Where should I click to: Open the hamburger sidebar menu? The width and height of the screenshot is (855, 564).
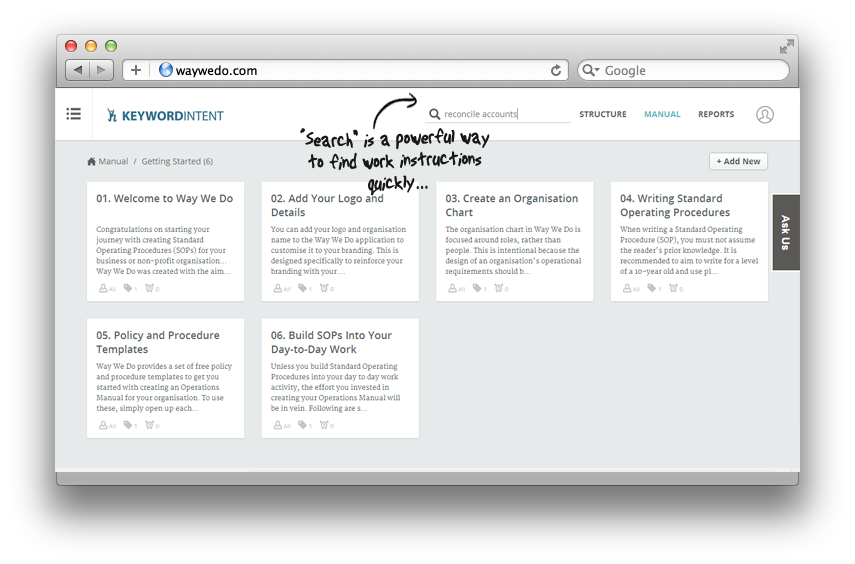(x=74, y=114)
